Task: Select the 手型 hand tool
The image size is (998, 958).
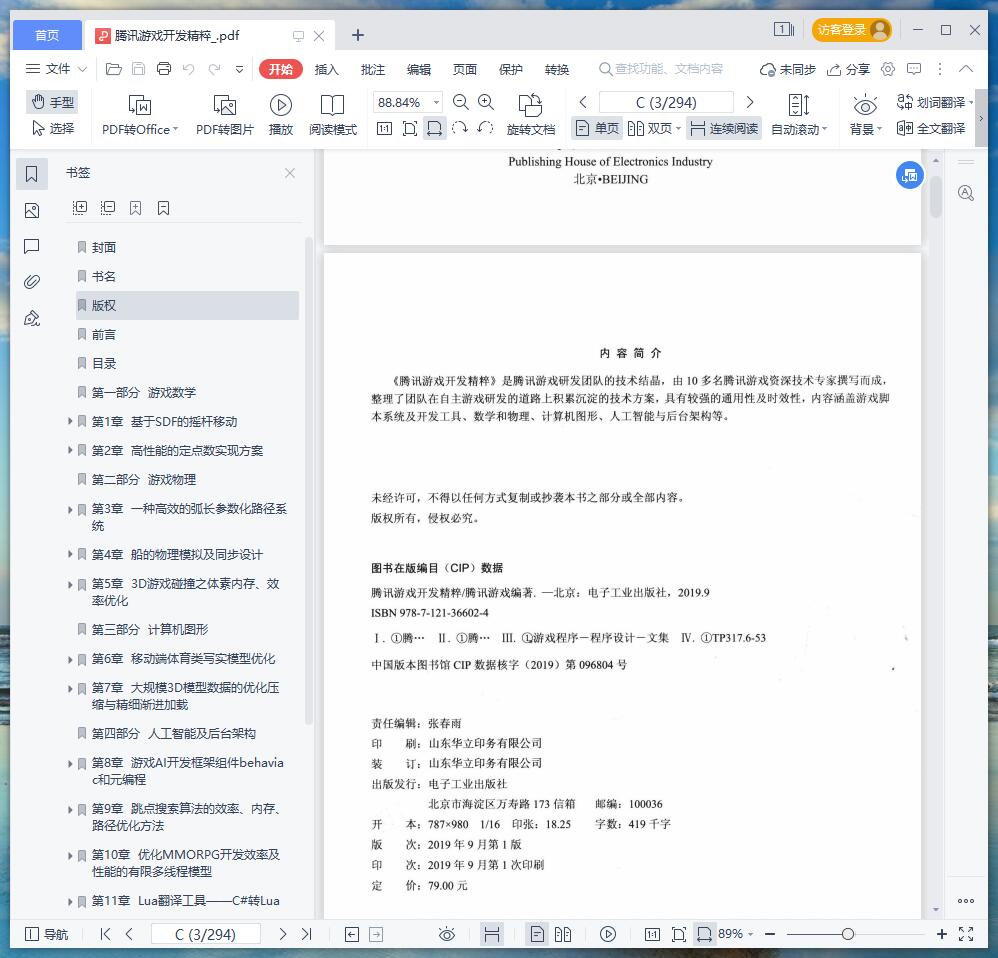Action: click(x=52, y=102)
